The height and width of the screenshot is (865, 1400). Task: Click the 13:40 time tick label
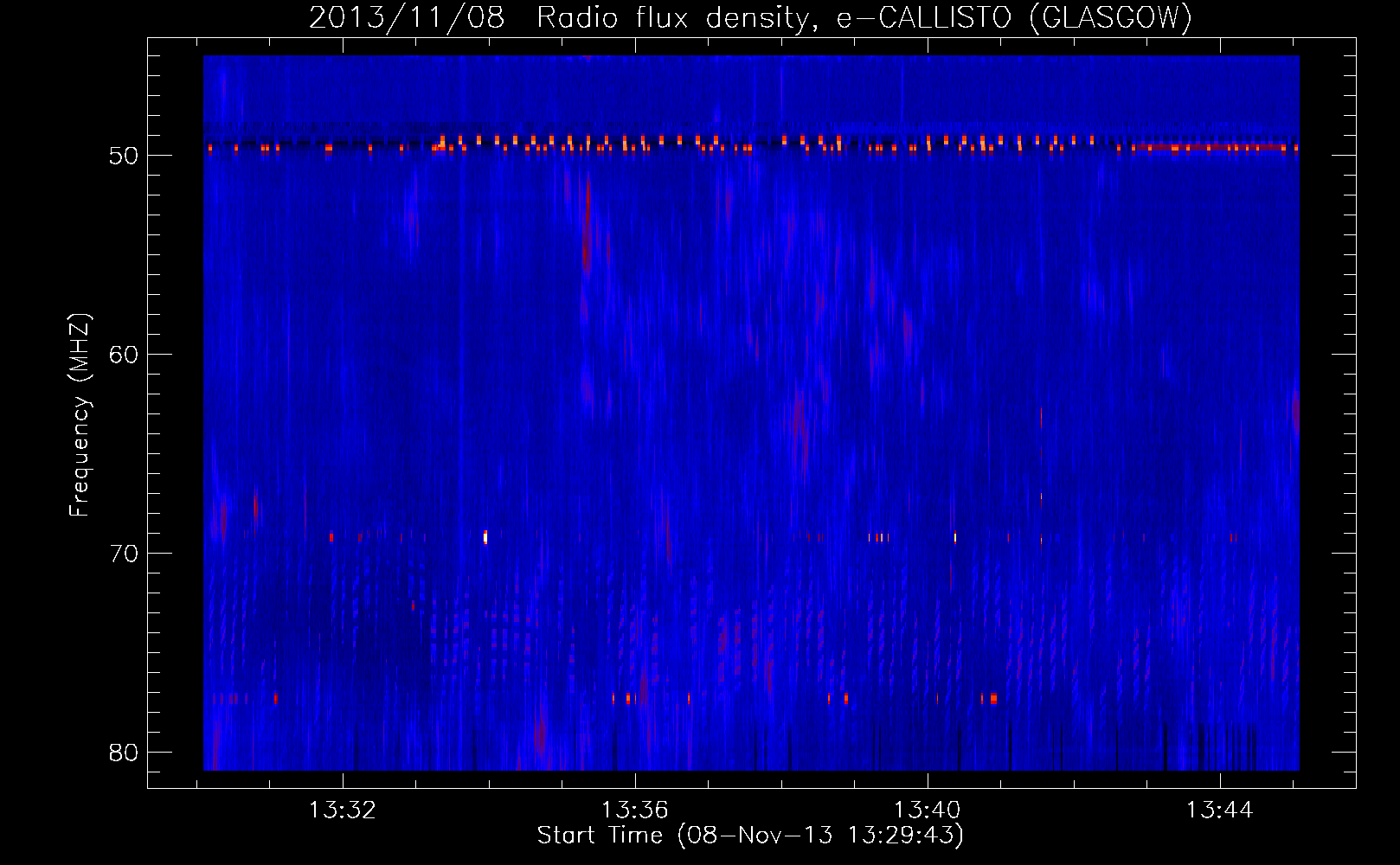pos(927,811)
